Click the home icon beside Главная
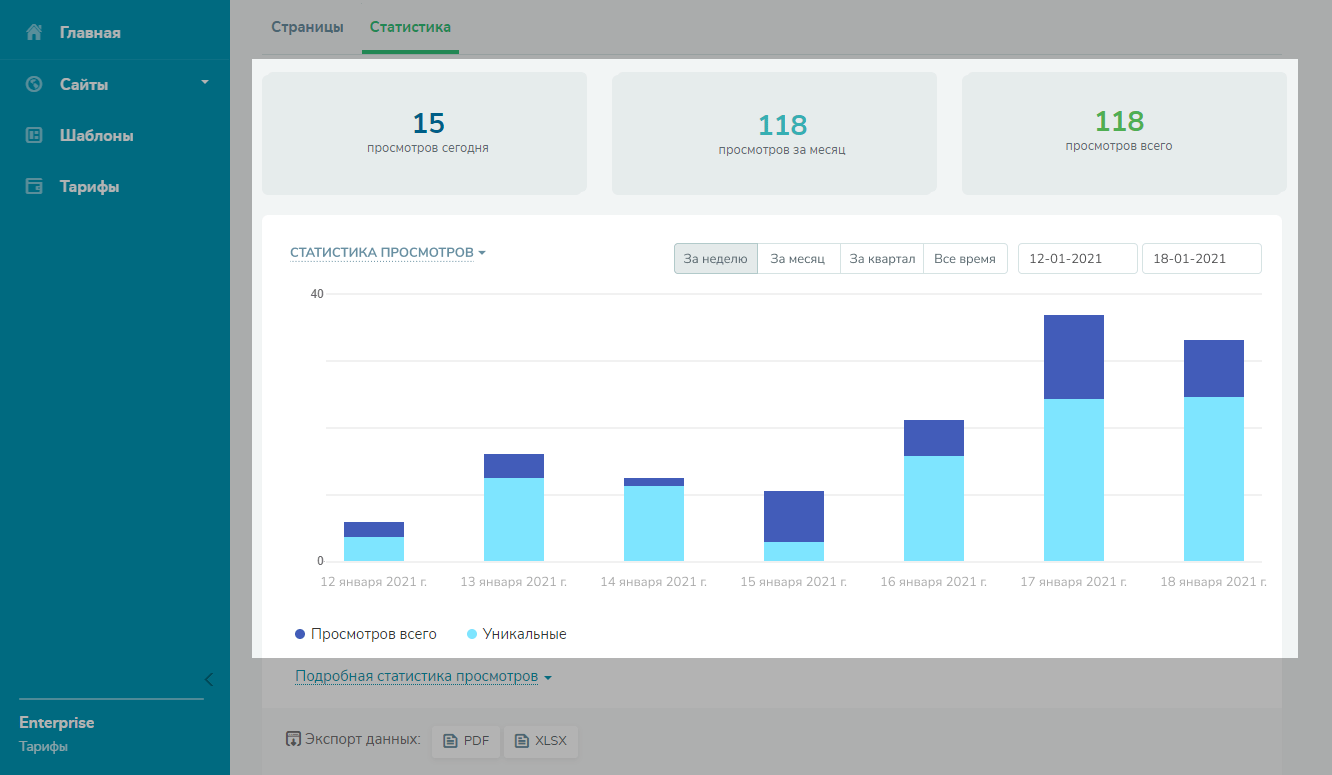The width and height of the screenshot is (1332, 775). point(34,33)
